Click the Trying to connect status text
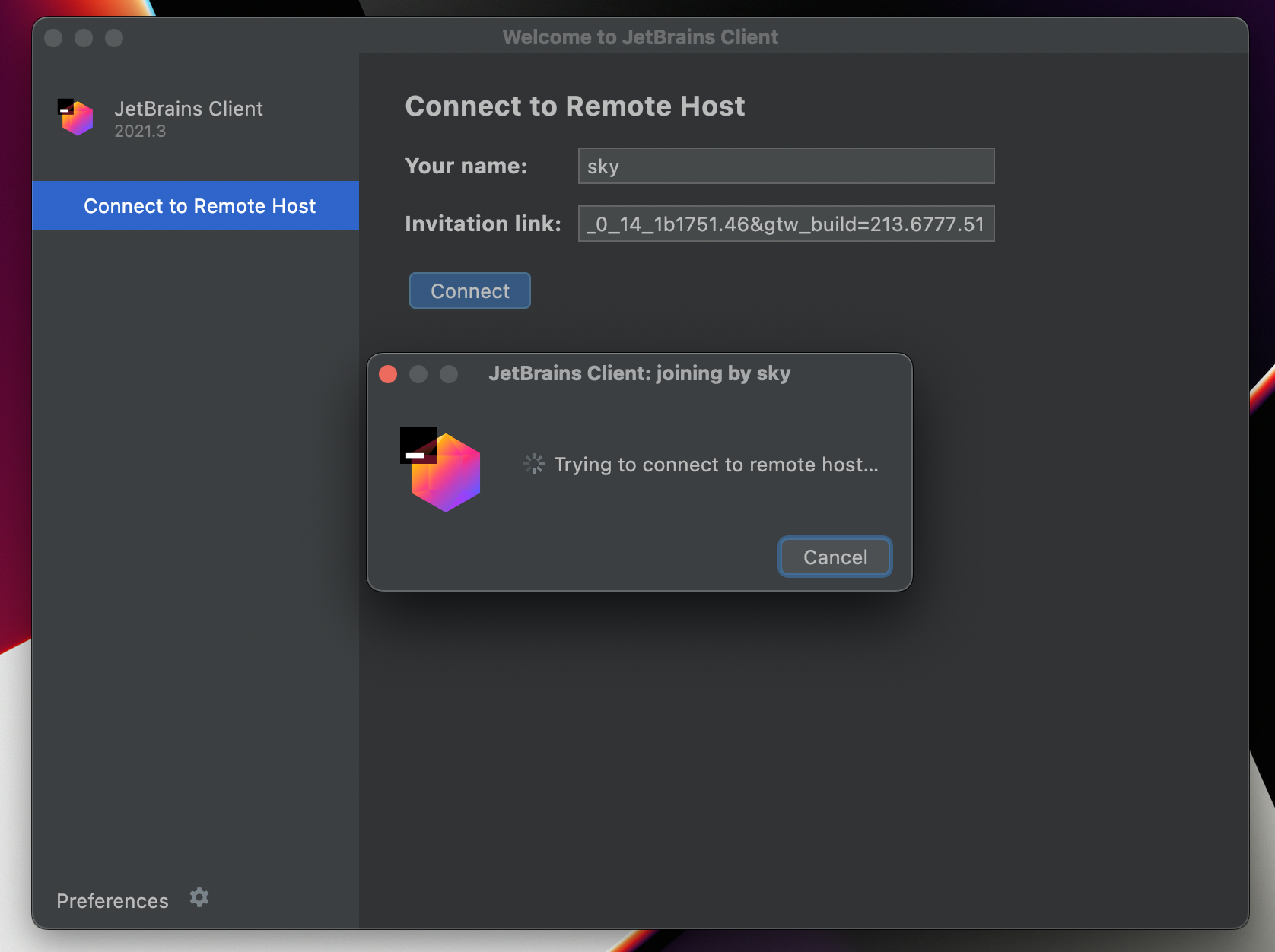The width and height of the screenshot is (1275, 952). [716, 464]
